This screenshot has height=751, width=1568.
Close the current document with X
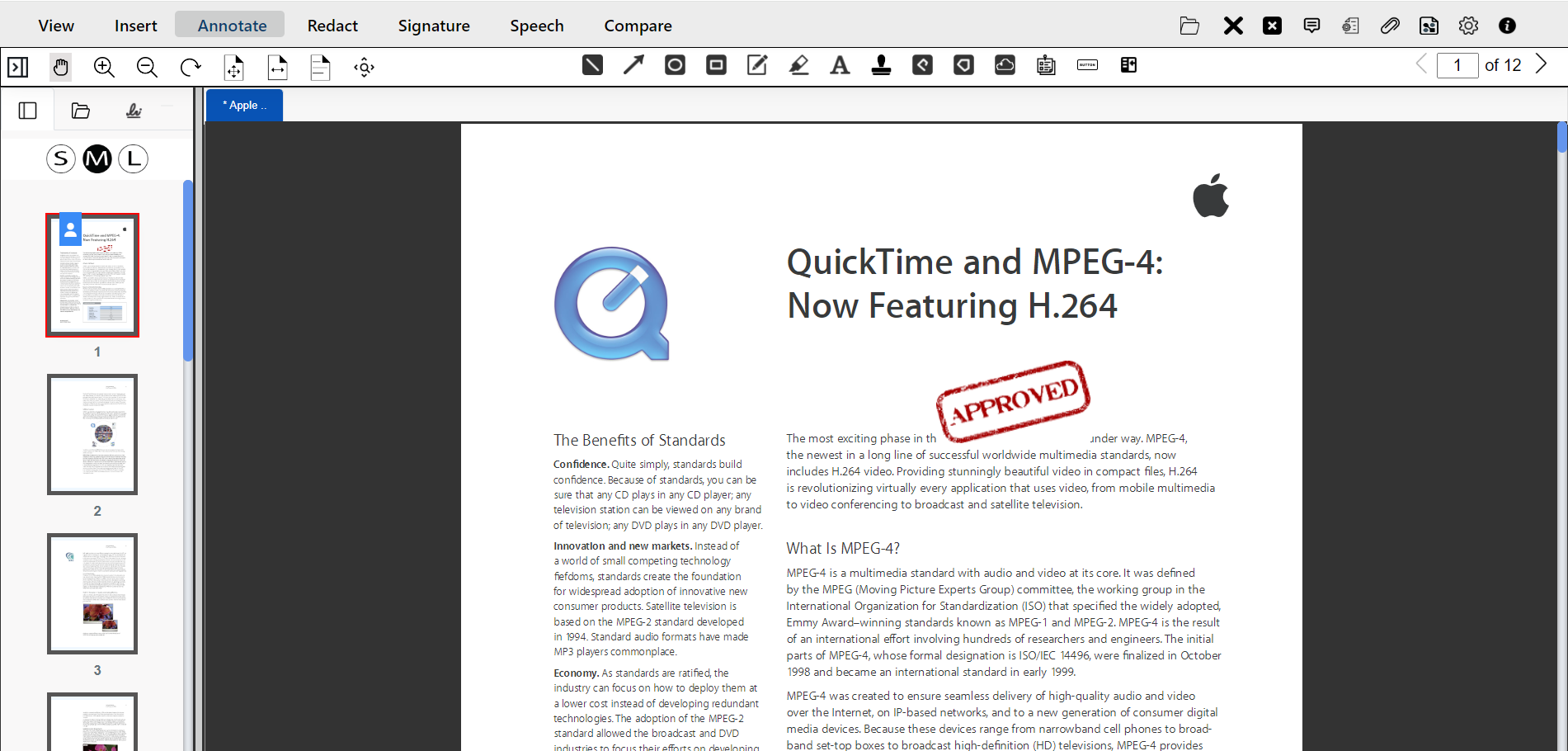pyautogui.click(x=1233, y=26)
